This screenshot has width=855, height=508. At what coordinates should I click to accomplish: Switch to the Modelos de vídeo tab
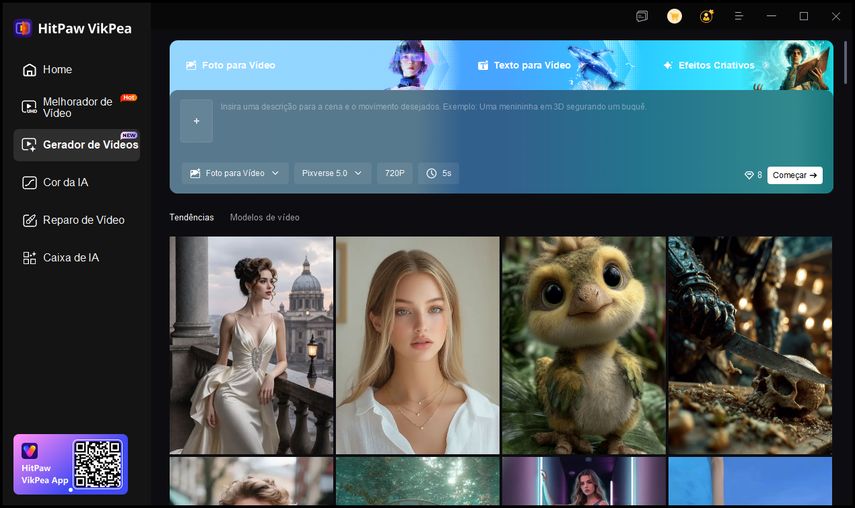264,217
